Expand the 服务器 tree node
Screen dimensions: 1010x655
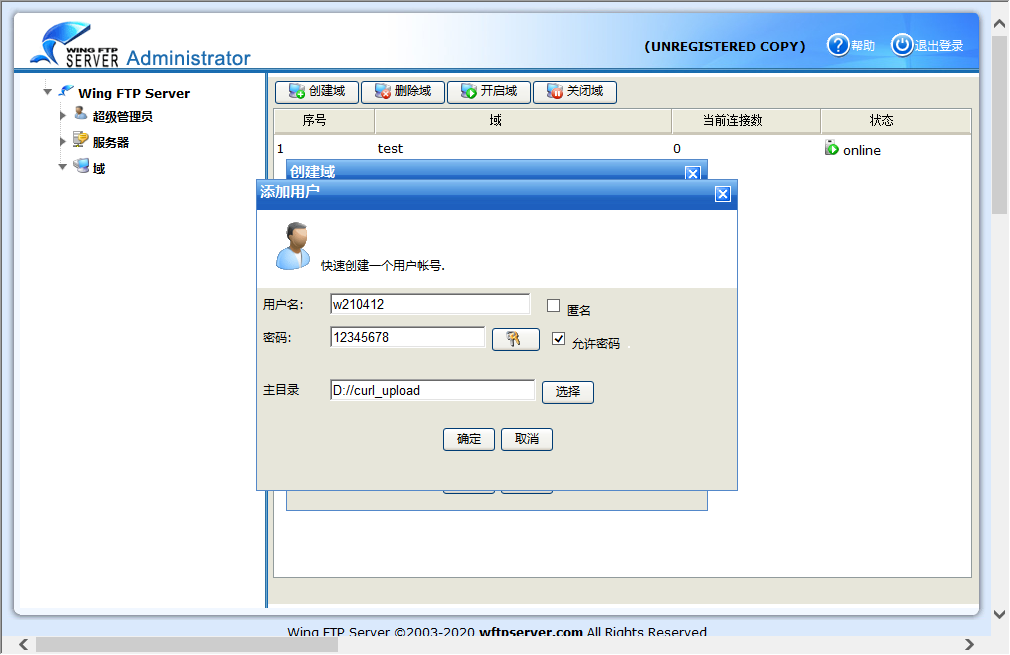click(63, 139)
